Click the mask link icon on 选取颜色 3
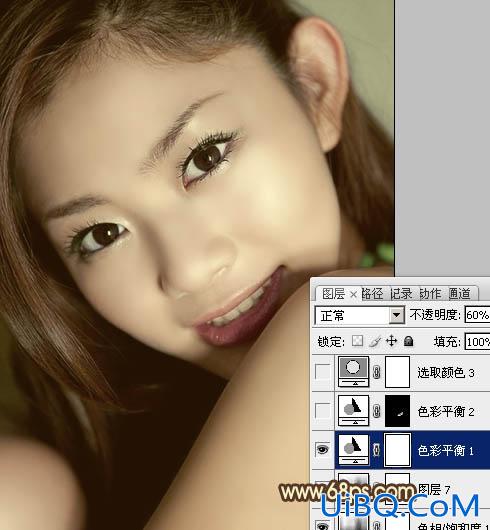This screenshot has width=490, height=530. coord(377,372)
